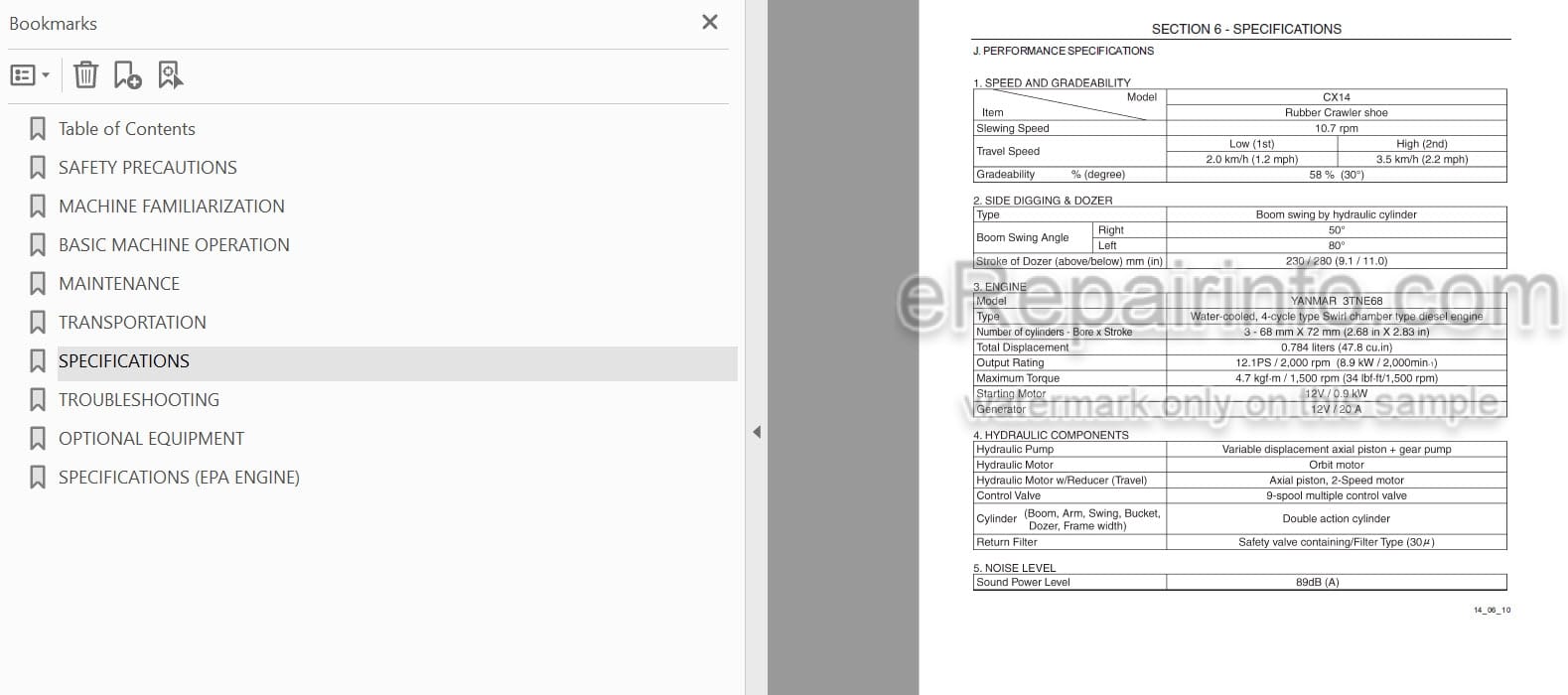Click the Variable displacement axial piston + gear pump cell
1568x695 pixels.
[x=1336, y=450]
